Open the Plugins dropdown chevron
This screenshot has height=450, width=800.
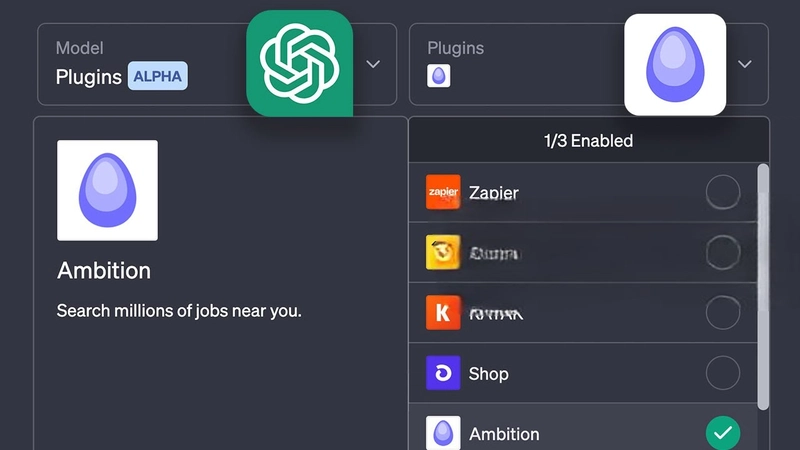pyautogui.click(x=745, y=64)
